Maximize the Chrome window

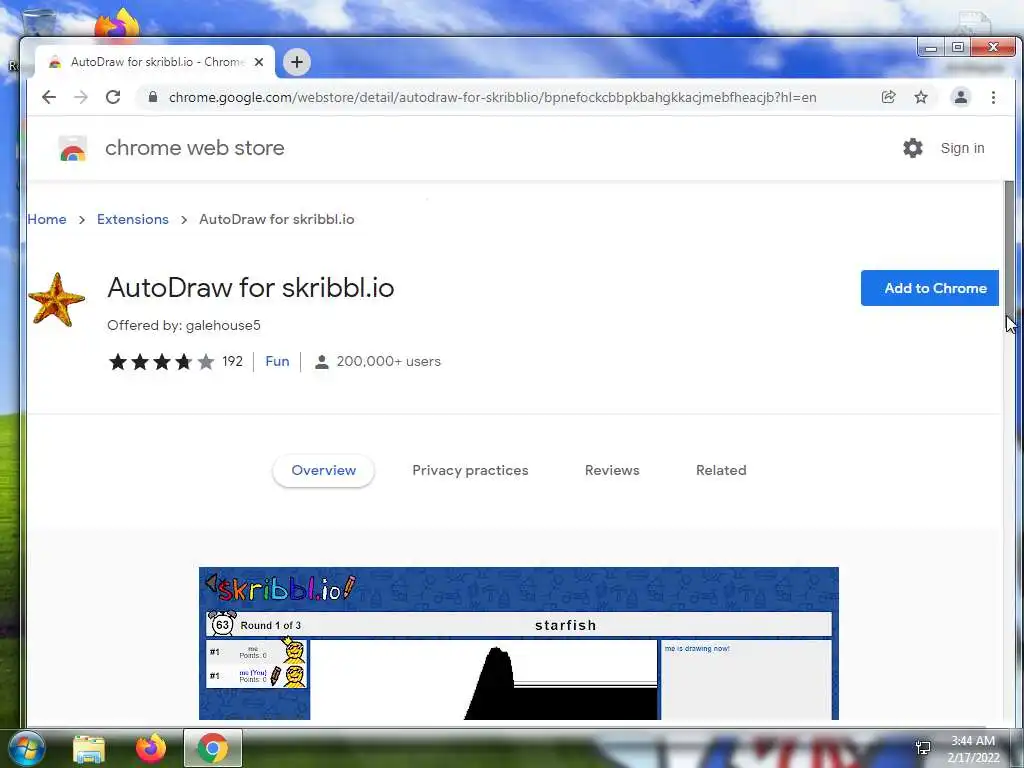(x=958, y=48)
